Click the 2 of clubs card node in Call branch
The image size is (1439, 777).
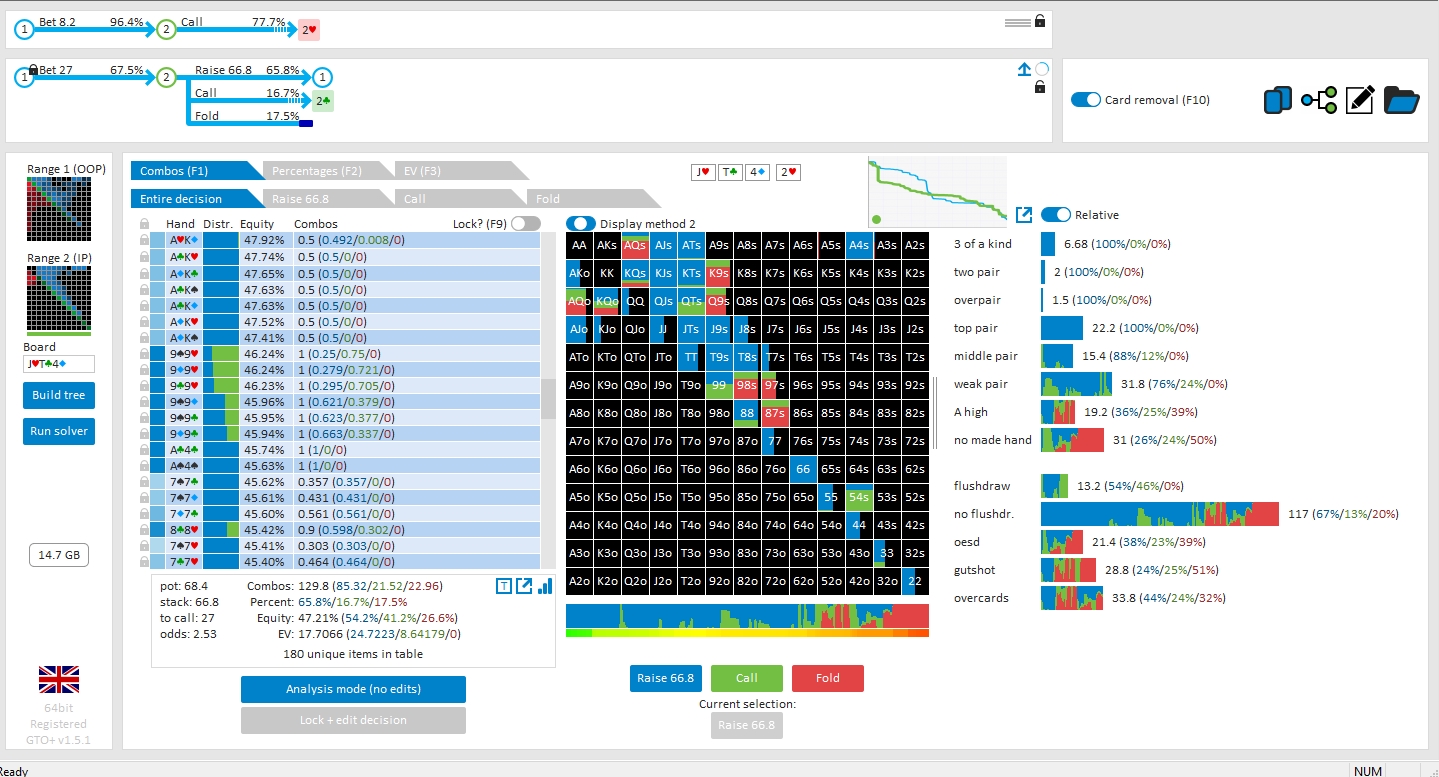tap(323, 101)
